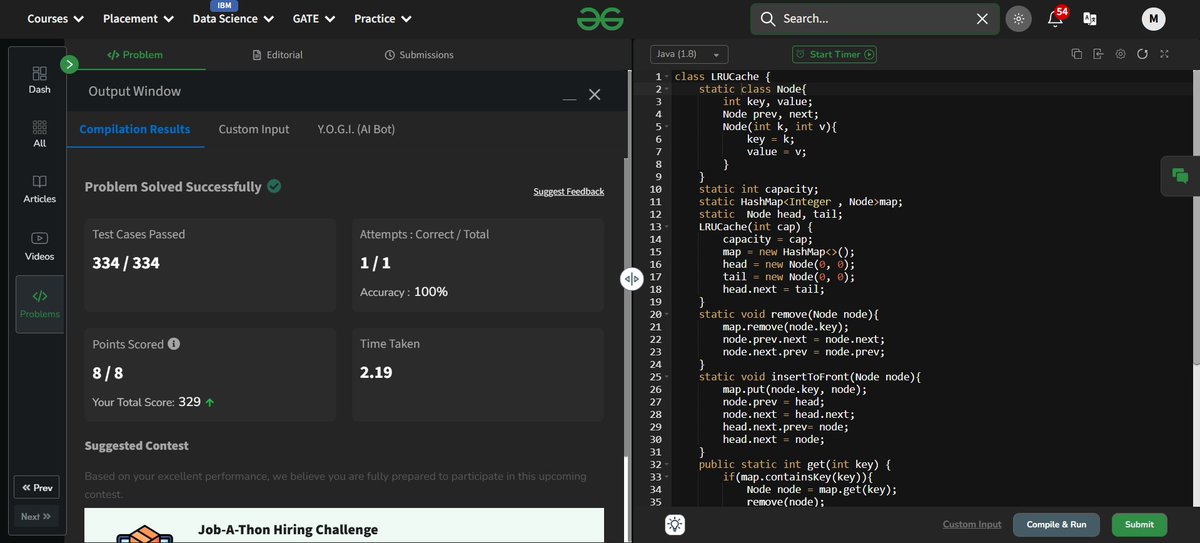This screenshot has height=543, width=1200.
Task: Open Articles sidebar item
Action: click(39, 189)
